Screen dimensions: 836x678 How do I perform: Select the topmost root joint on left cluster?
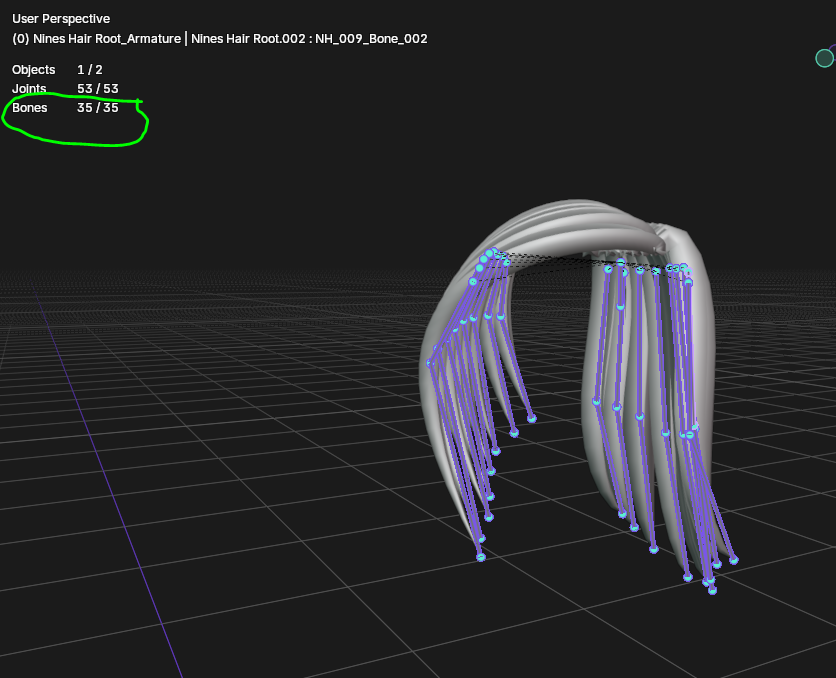coord(493,251)
